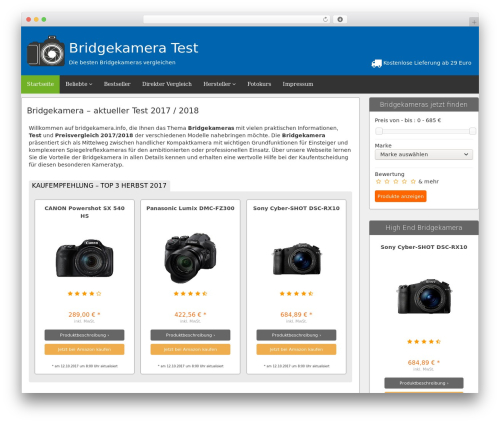Open the Fotokurs menu item

259,84
